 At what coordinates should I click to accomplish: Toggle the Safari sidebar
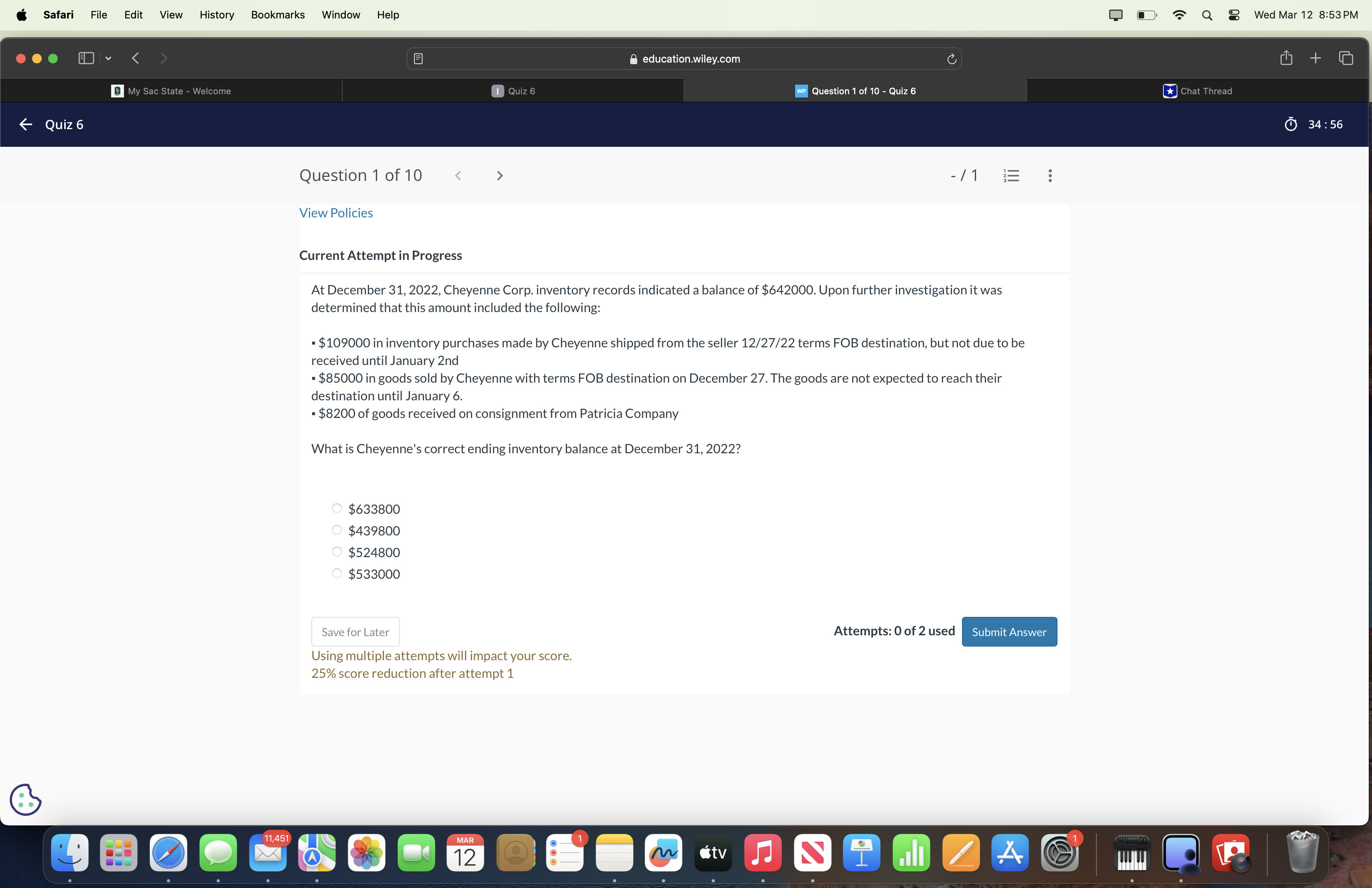coord(85,58)
